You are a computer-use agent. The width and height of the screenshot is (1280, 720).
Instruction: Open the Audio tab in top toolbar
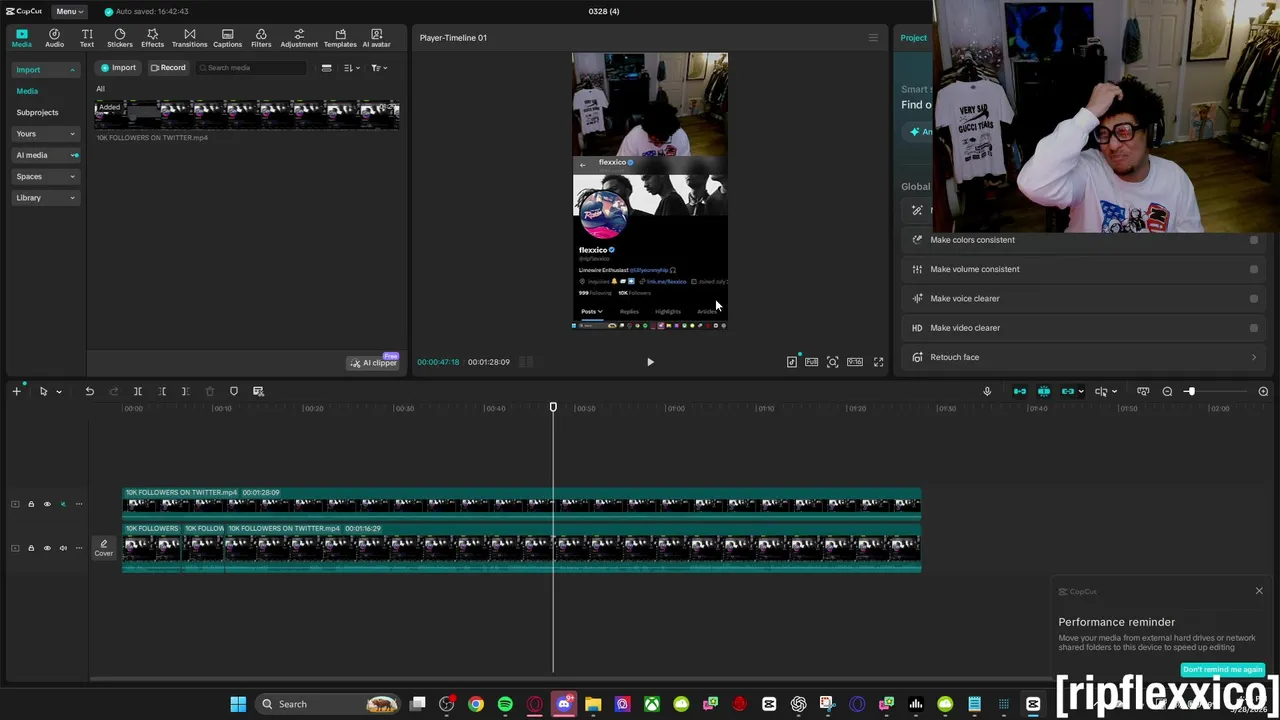54,38
